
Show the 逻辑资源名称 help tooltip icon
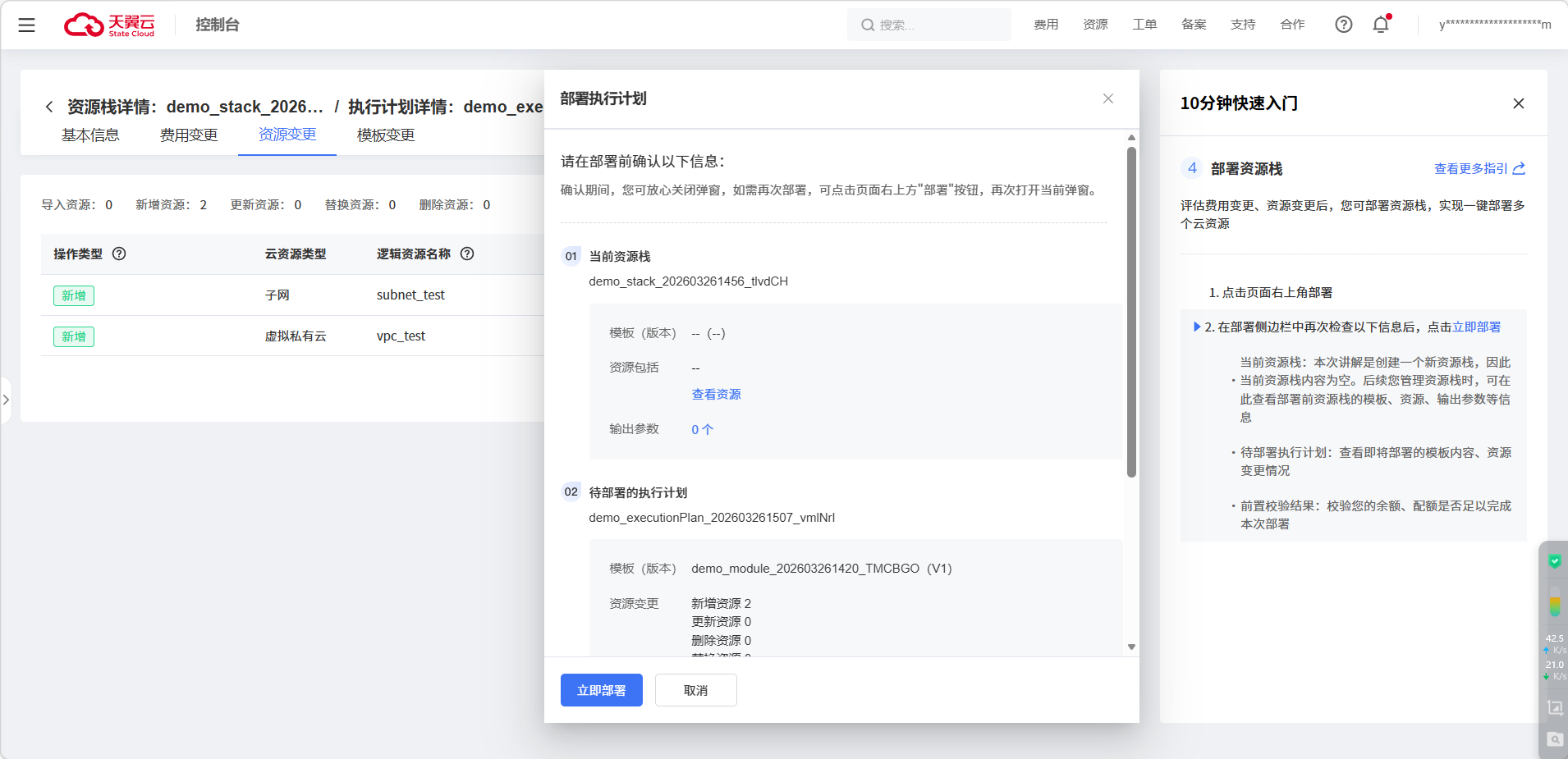click(467, 254)
